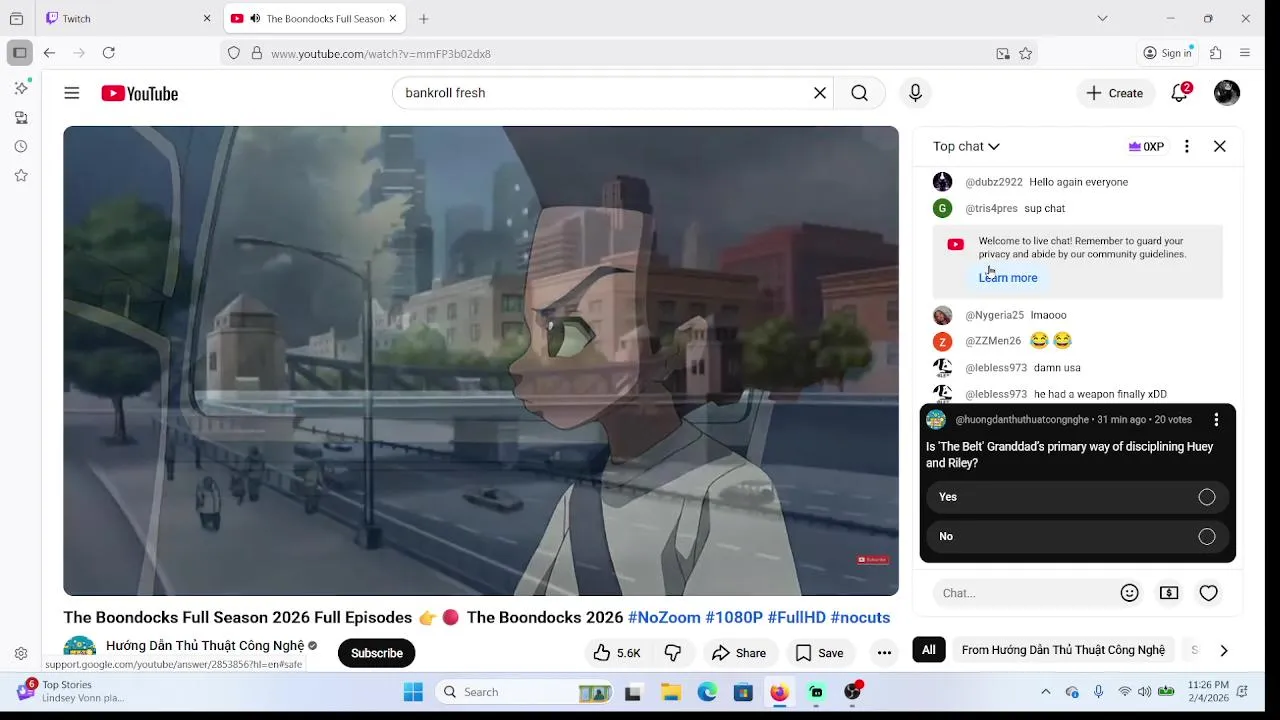This screenshot has height=720, width=1280.
Task: Open Firefox application menu
Action: click(x=1245, y=53)
